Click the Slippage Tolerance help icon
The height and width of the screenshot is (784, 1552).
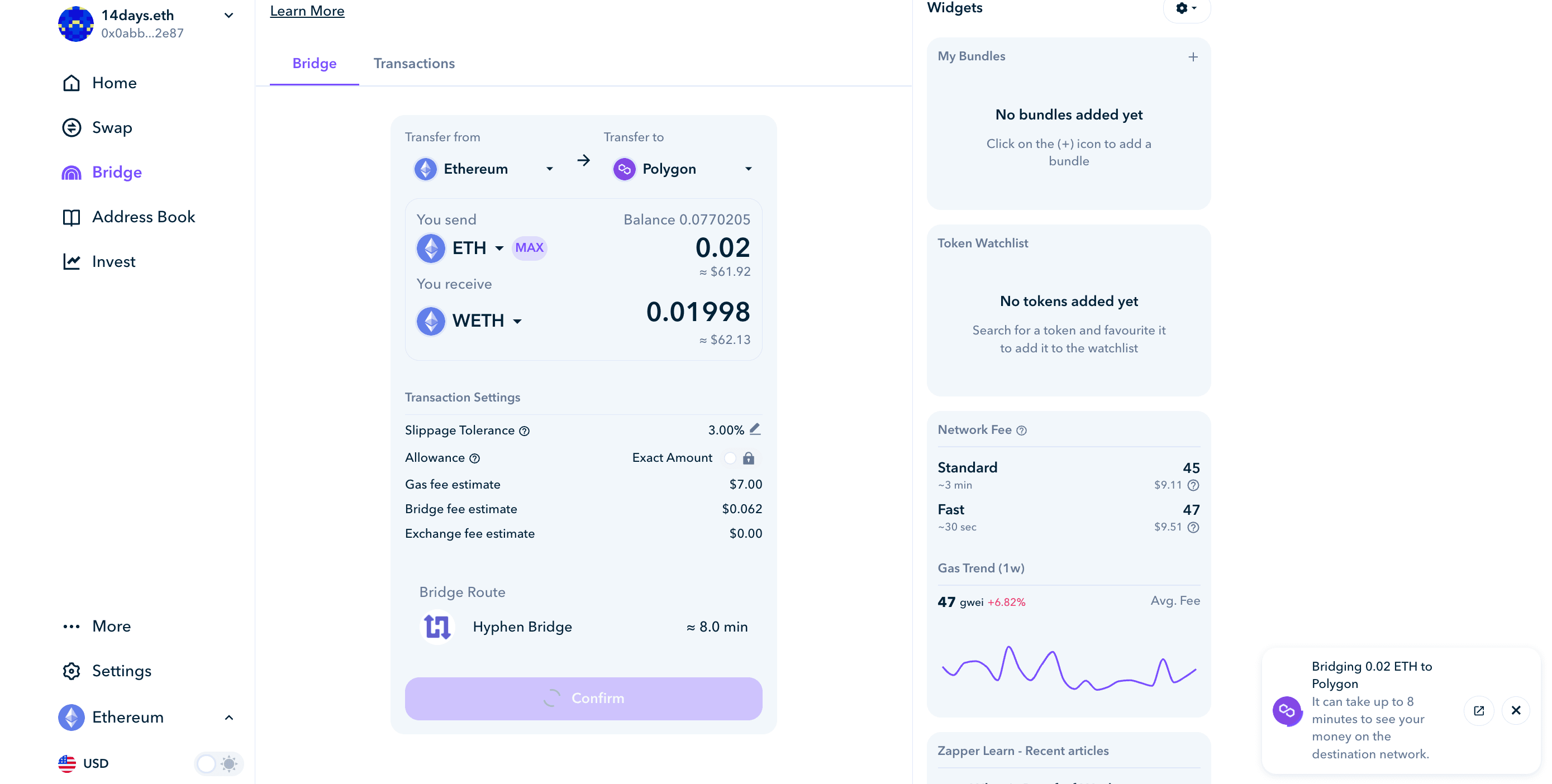[x=524, y=431]
